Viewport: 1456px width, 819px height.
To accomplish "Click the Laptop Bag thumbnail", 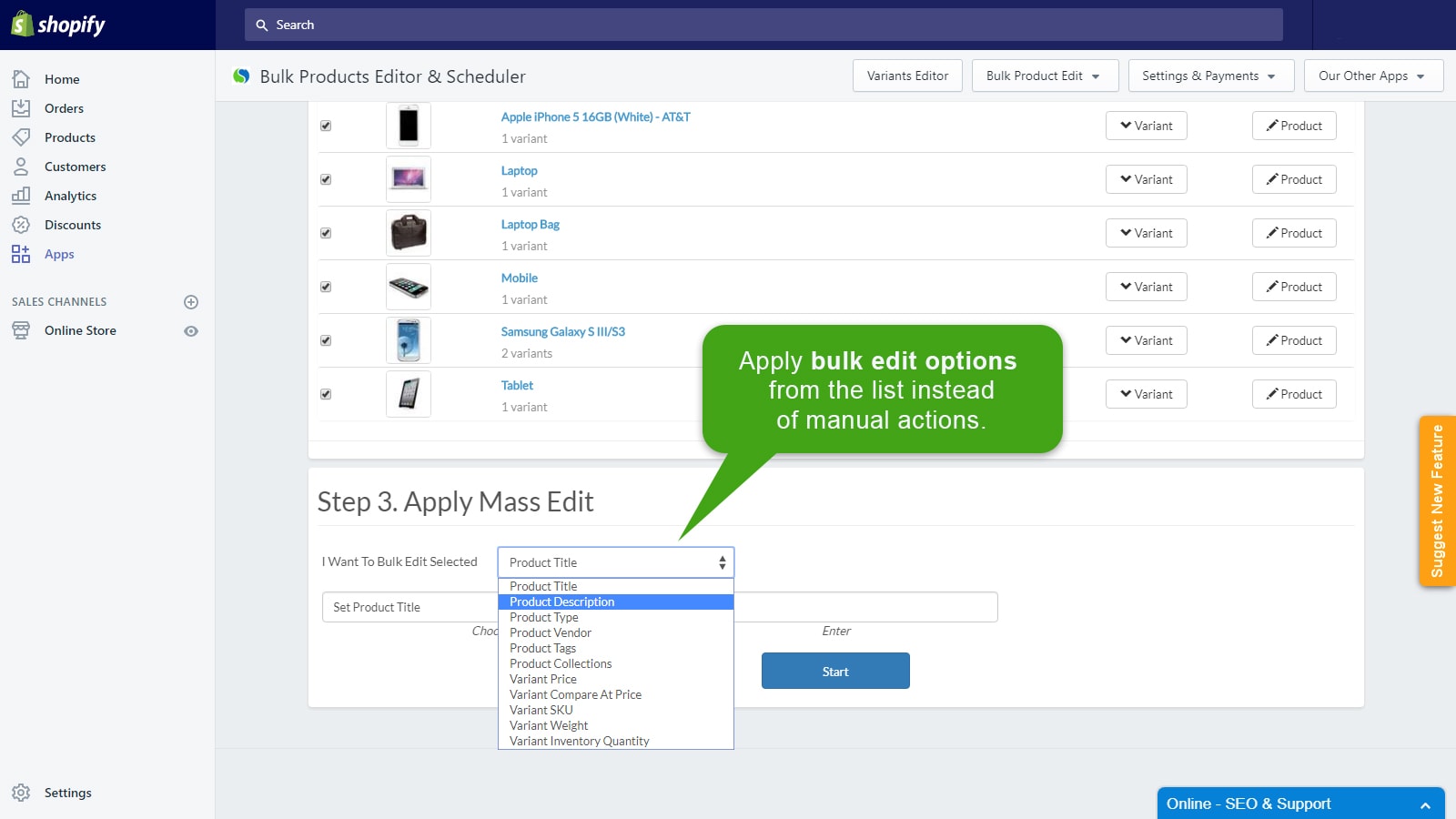I will [x=409, y=233].
